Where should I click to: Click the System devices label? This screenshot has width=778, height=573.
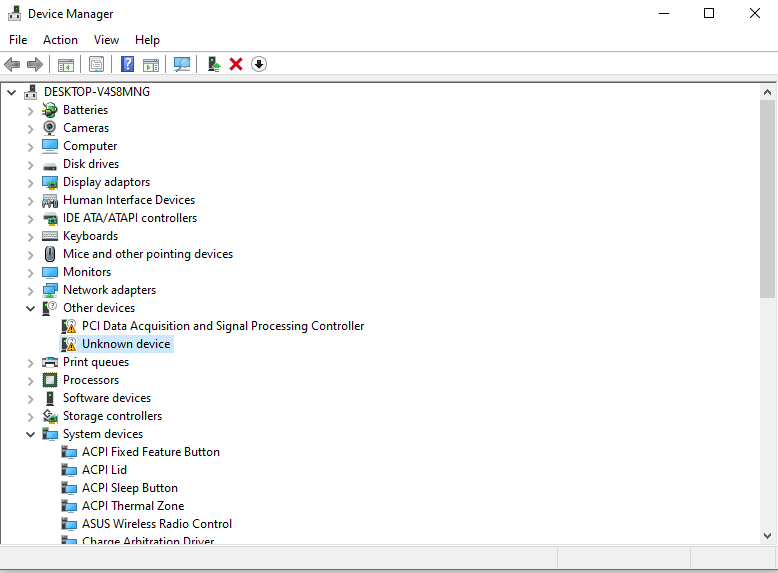tap(103, 434)
